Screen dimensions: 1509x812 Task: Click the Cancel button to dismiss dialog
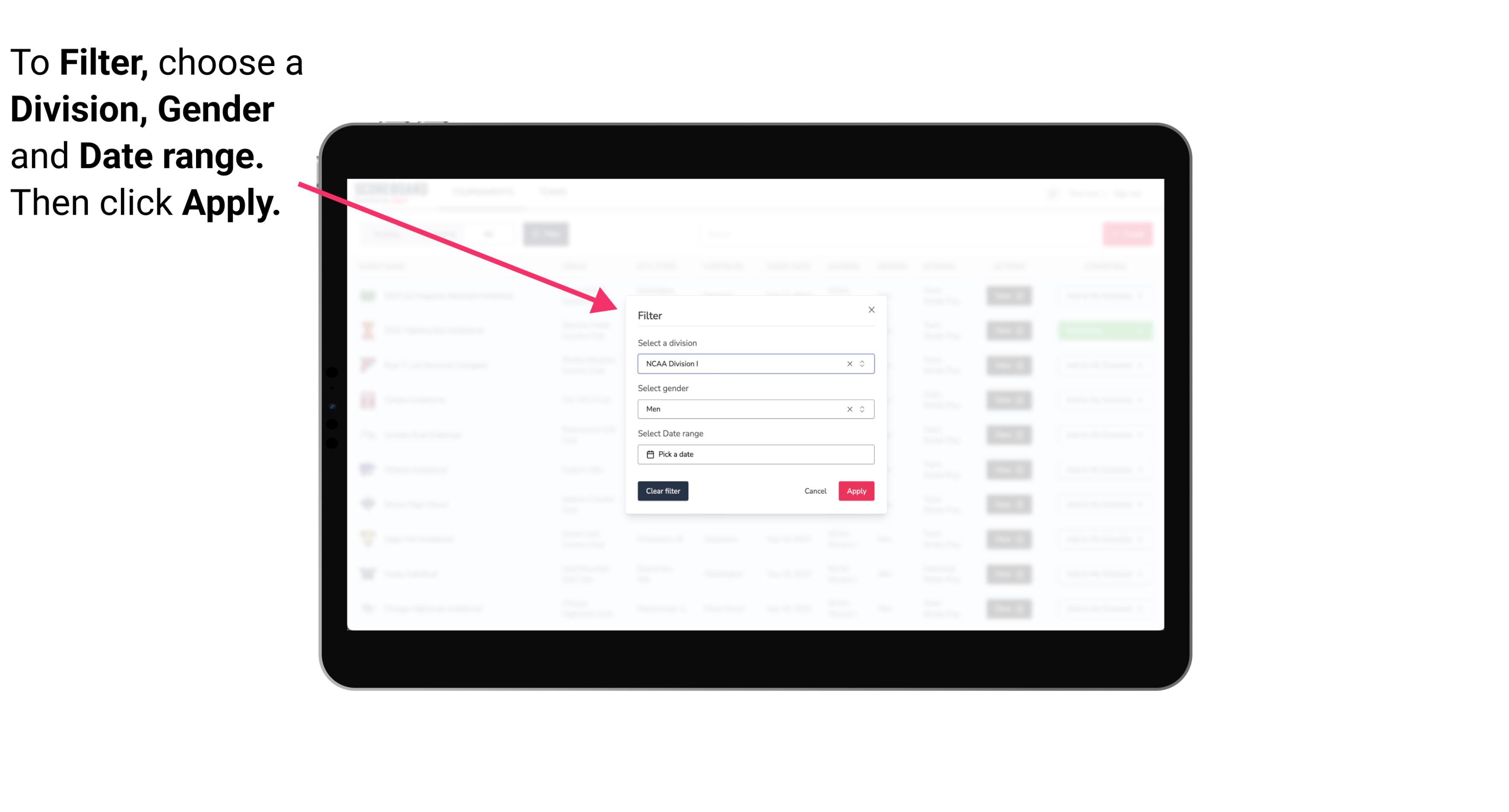pos(815,491)
